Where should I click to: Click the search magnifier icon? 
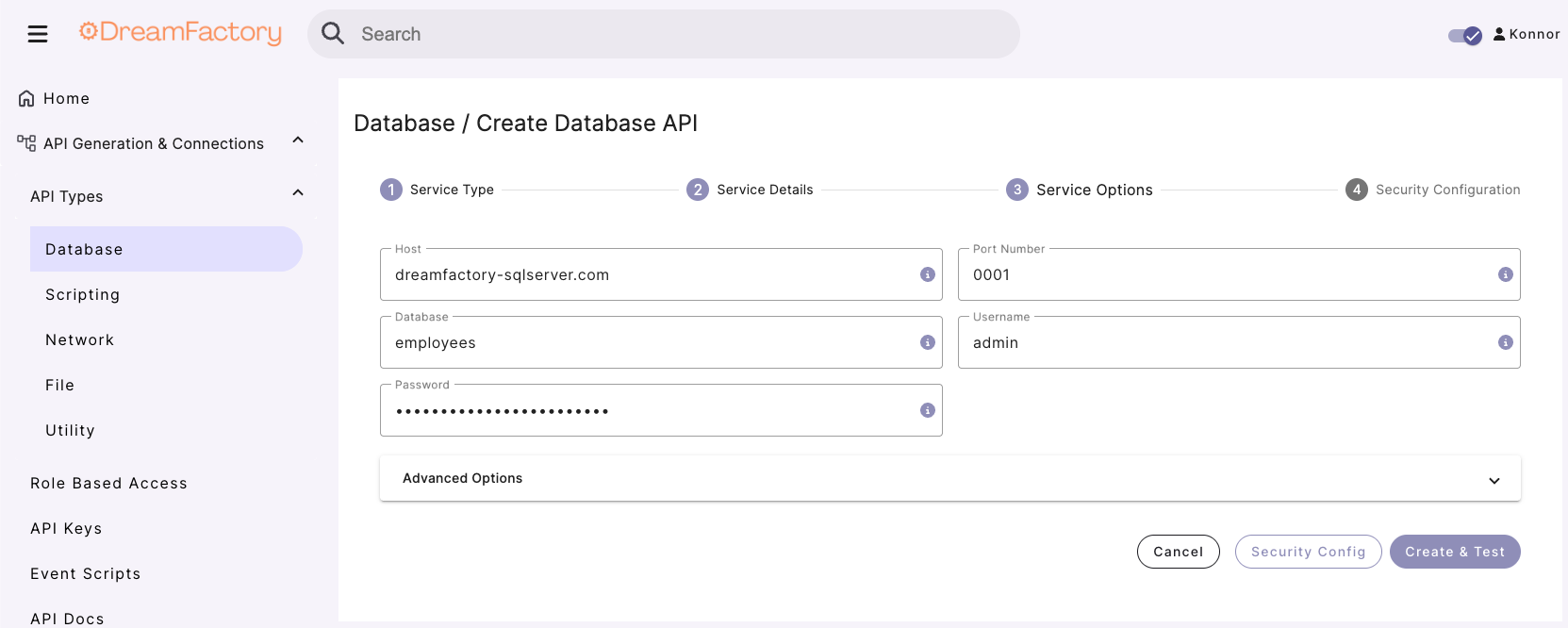(x=333, y=34)
